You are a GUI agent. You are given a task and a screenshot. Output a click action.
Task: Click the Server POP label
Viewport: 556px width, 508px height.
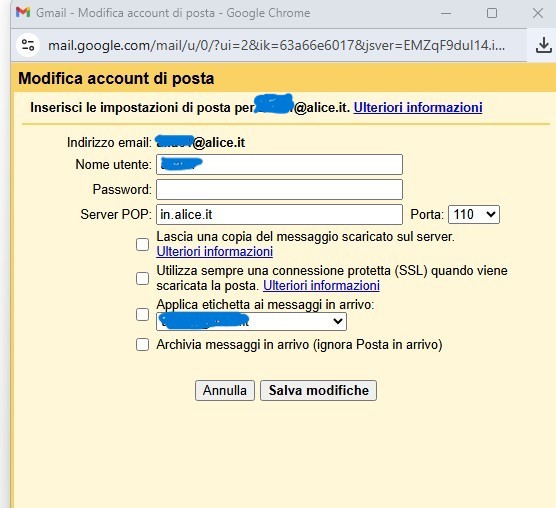click(116, 214)
